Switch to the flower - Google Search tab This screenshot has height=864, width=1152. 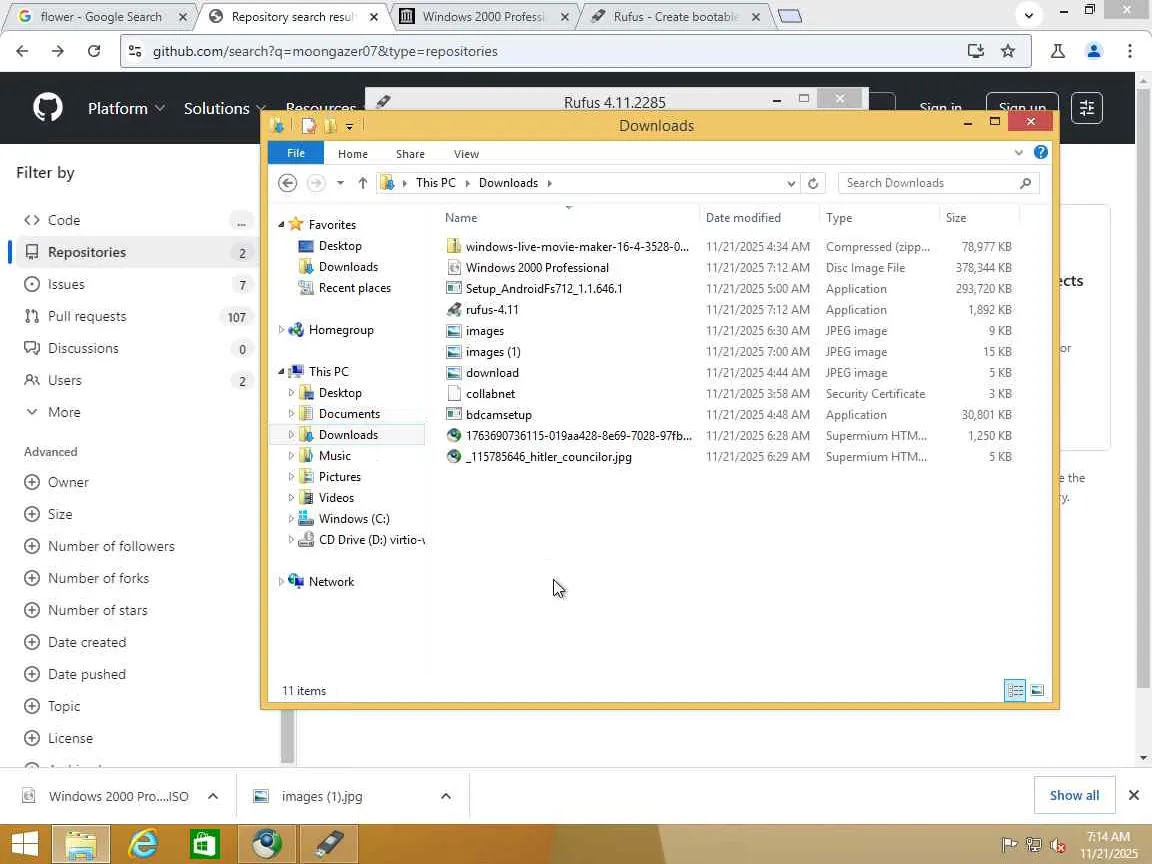pos(101,16)
